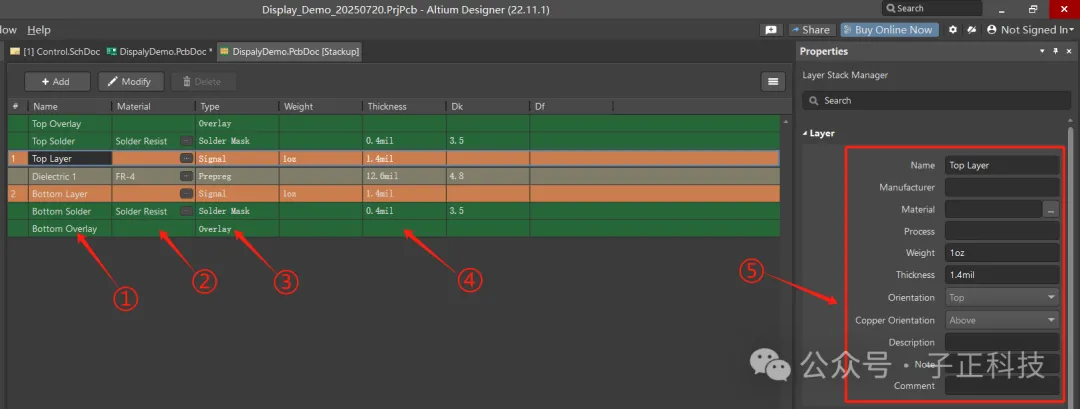Click the Name column header

70,107
